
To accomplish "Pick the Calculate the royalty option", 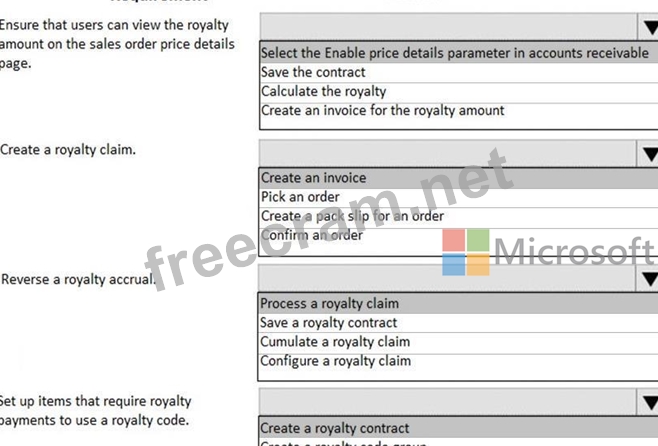I will (x=323, y=91).
